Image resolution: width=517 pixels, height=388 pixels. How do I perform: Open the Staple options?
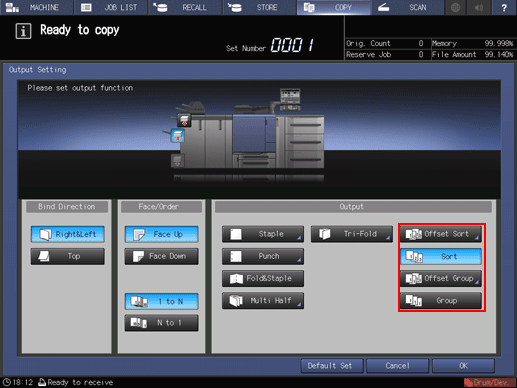(263, 234)
